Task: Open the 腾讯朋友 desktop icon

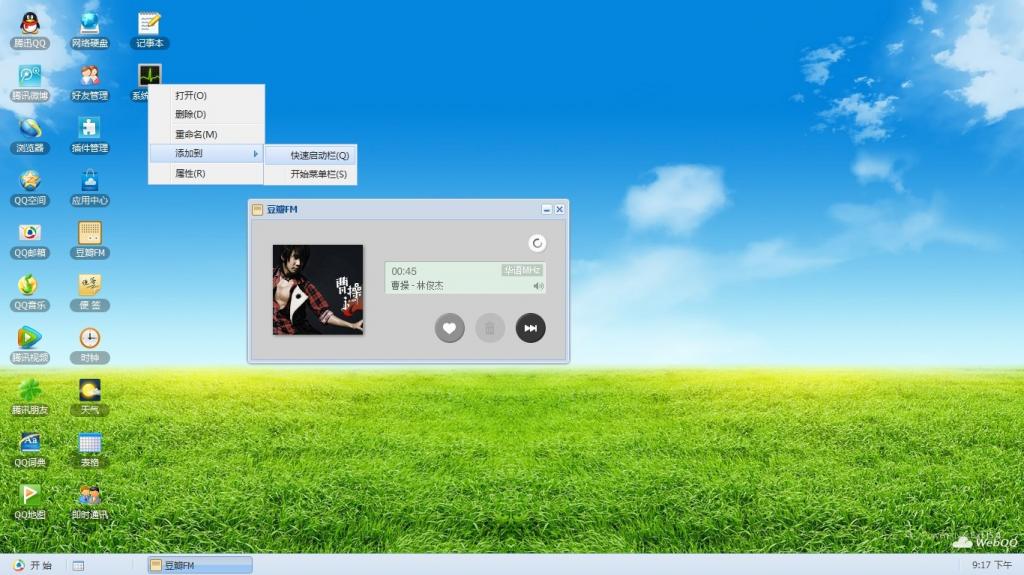Action: [x=30, y=397]
